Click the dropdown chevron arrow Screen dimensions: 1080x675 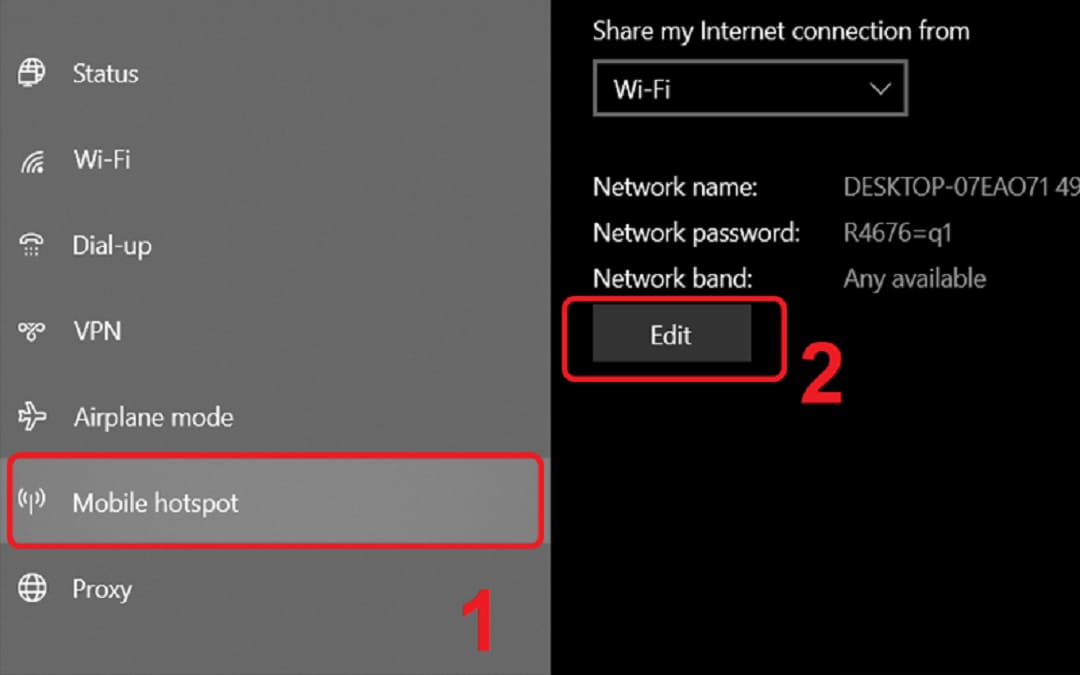click(x=880, y=89)
